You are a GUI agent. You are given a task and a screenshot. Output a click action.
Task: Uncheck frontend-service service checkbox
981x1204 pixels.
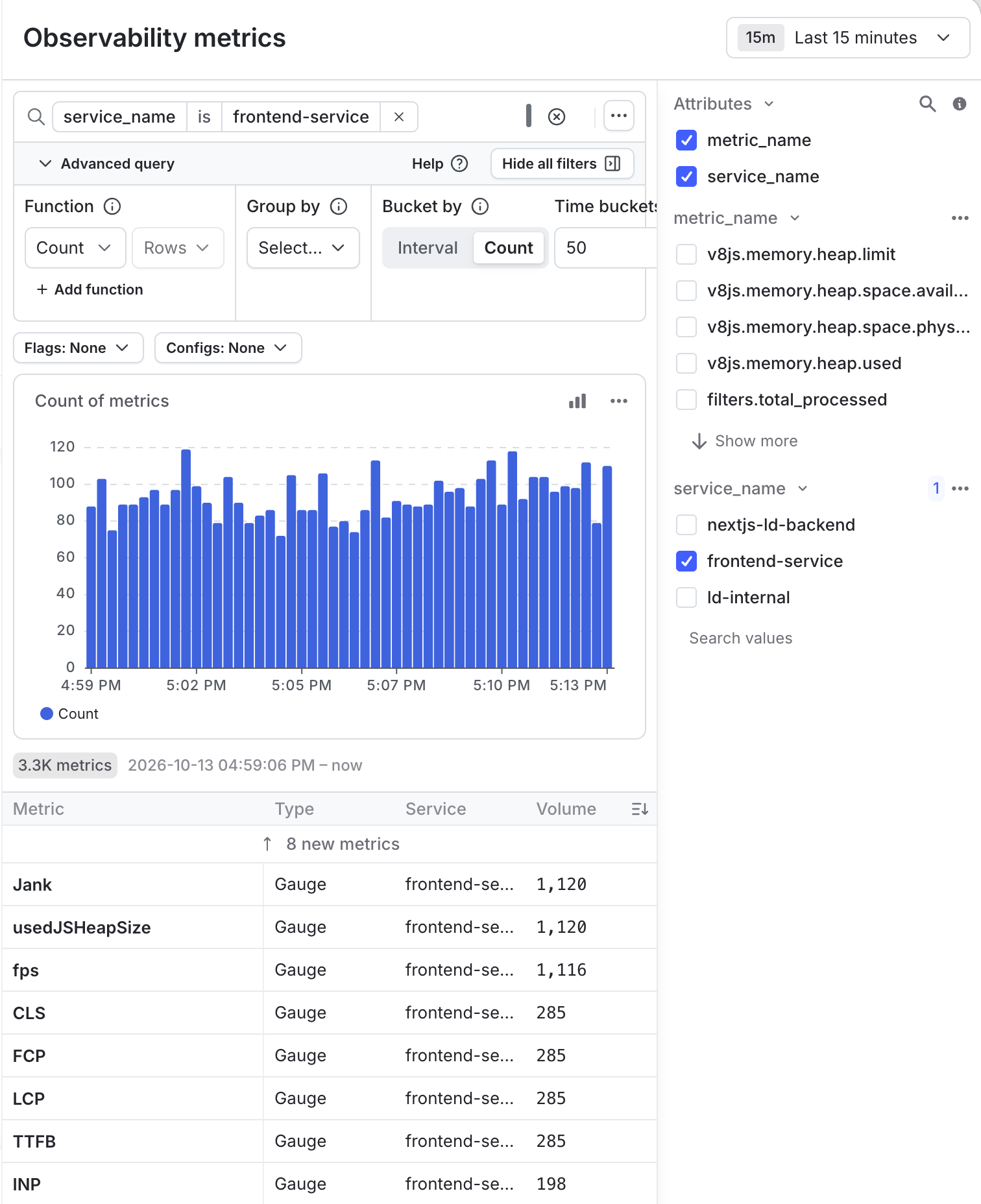click(686, 561)
